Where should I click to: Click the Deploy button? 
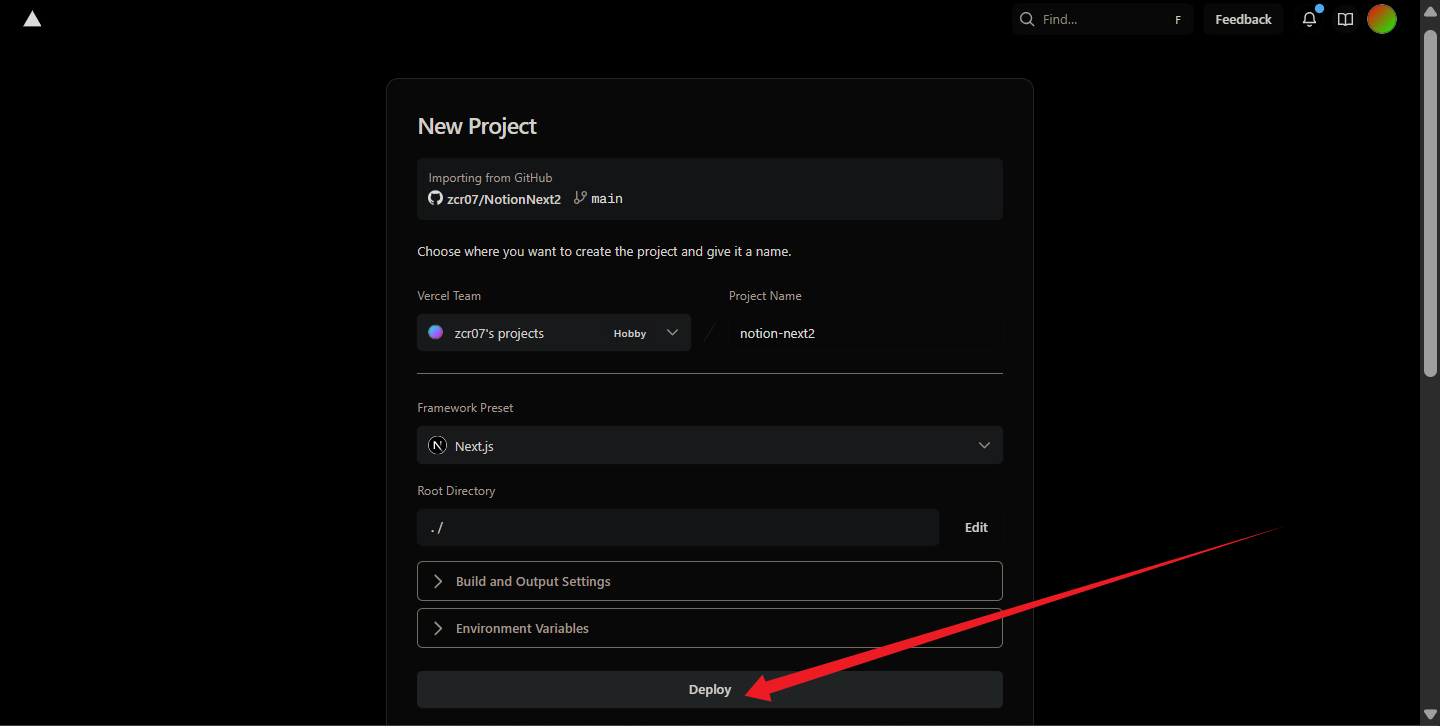point(710,689)
